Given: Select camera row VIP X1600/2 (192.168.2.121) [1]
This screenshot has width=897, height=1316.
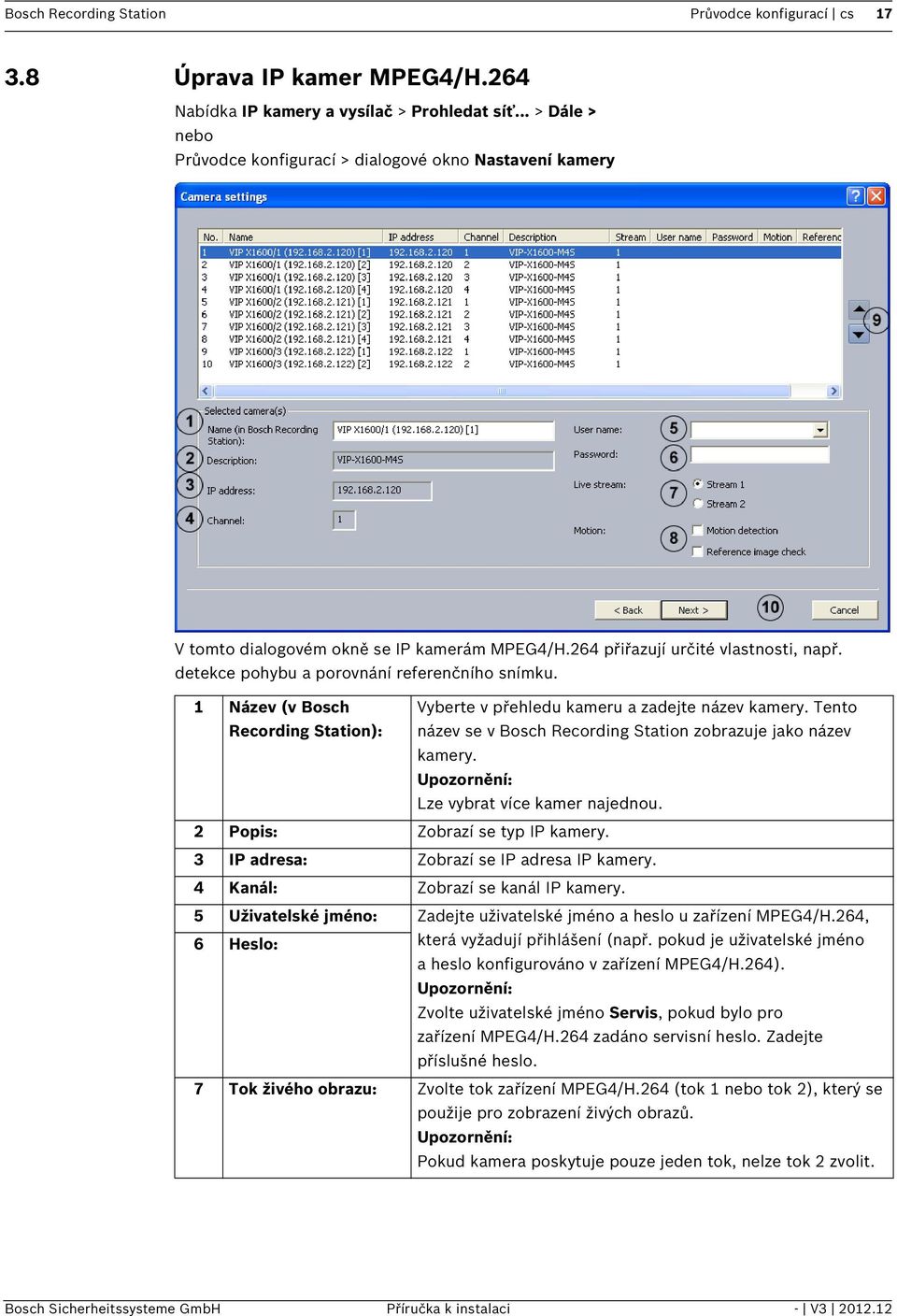Looking at the screenshot, I should (520, 302).
